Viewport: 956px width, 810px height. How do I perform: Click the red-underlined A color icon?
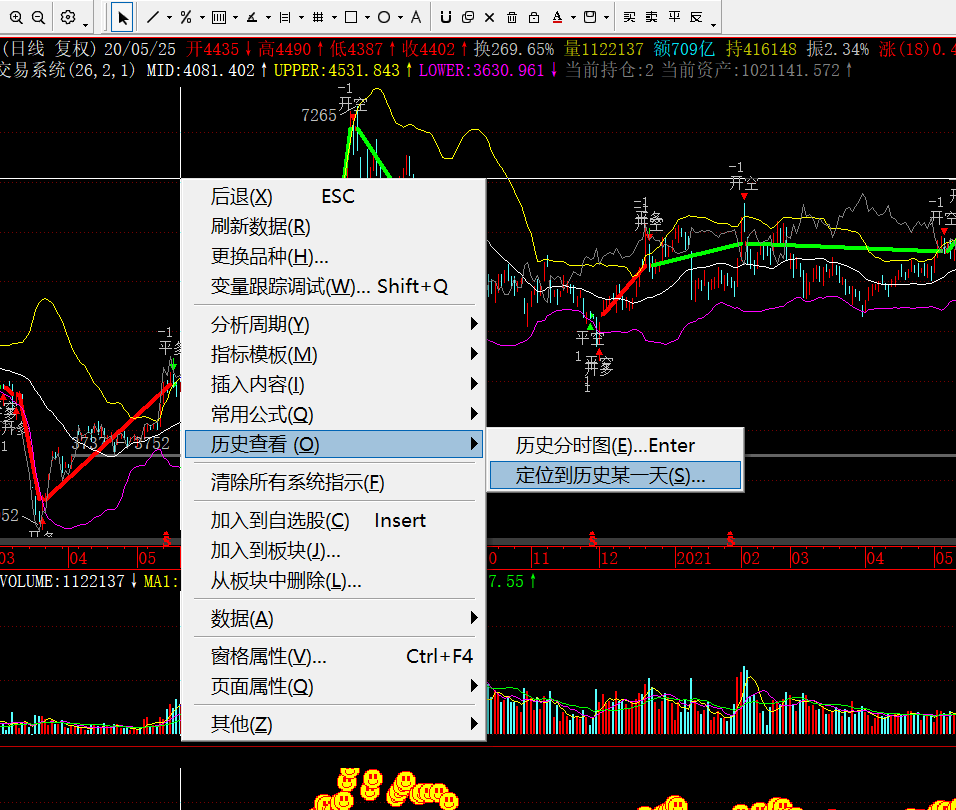[x=557, y=17]
